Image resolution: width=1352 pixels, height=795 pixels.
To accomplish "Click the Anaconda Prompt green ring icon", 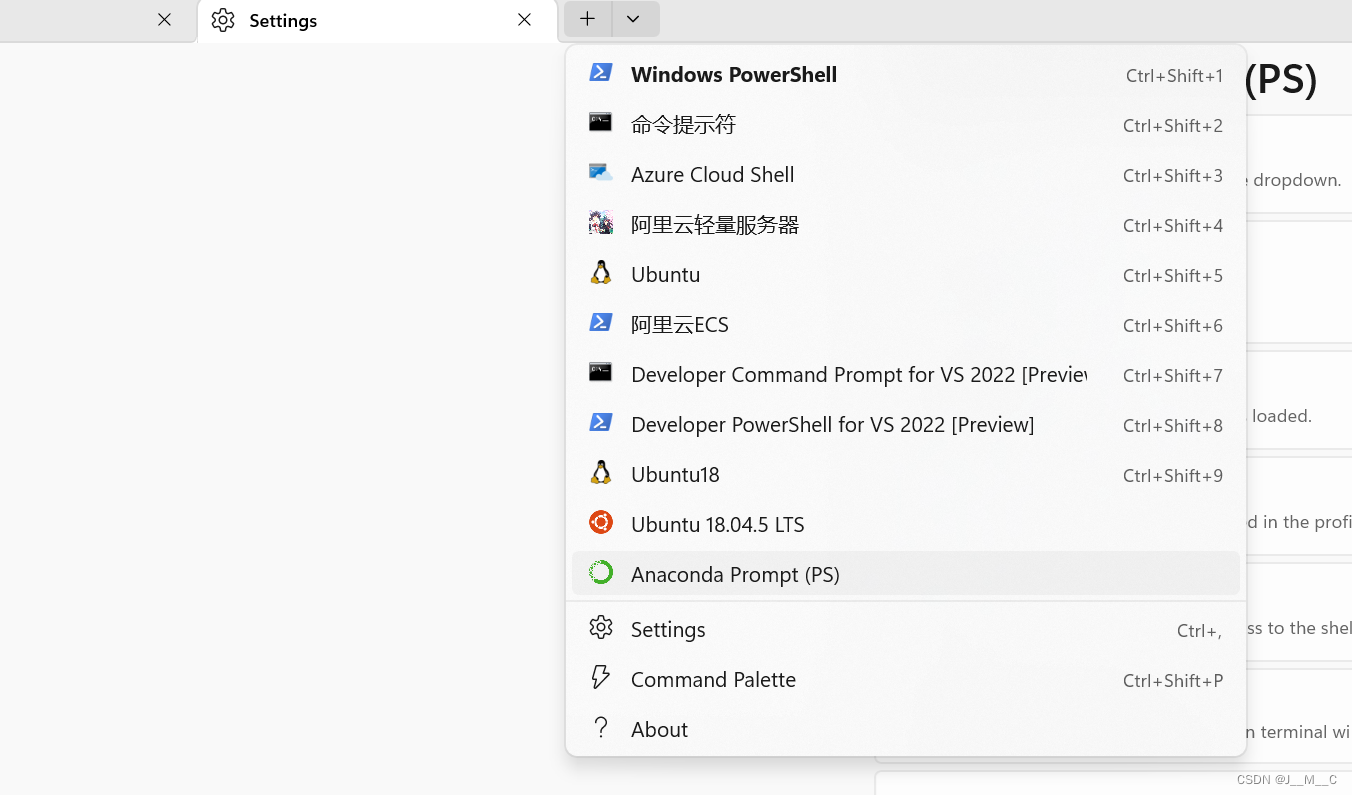I will (x=600, y=572).
